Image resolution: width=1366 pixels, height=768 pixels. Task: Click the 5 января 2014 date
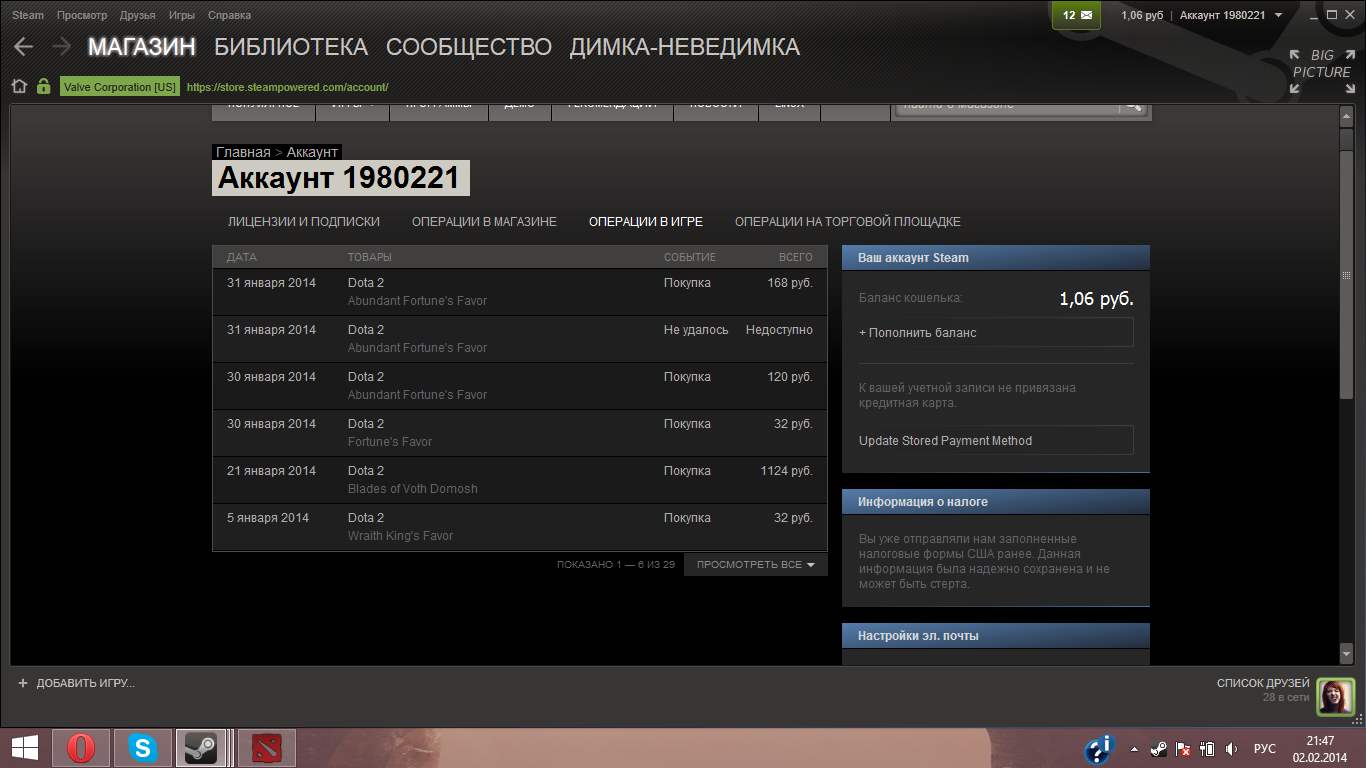click(x=268, y=518)
